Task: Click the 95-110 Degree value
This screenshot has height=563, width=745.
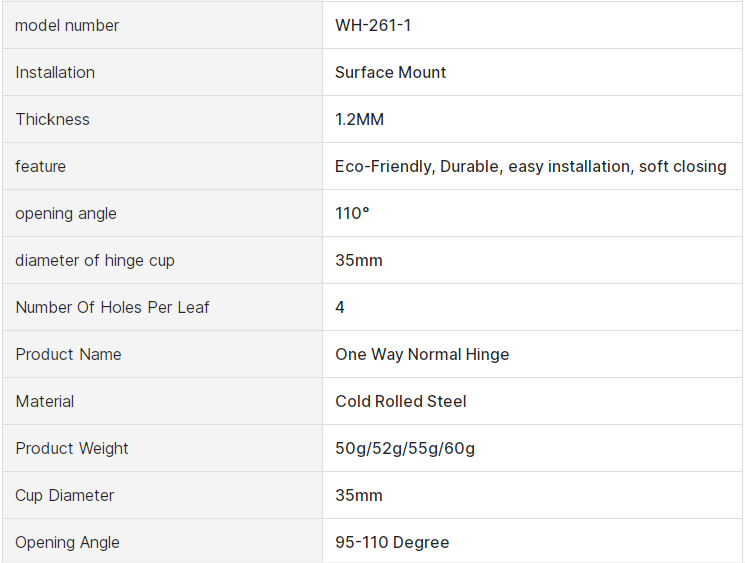Action: click(x=392, y=542)
